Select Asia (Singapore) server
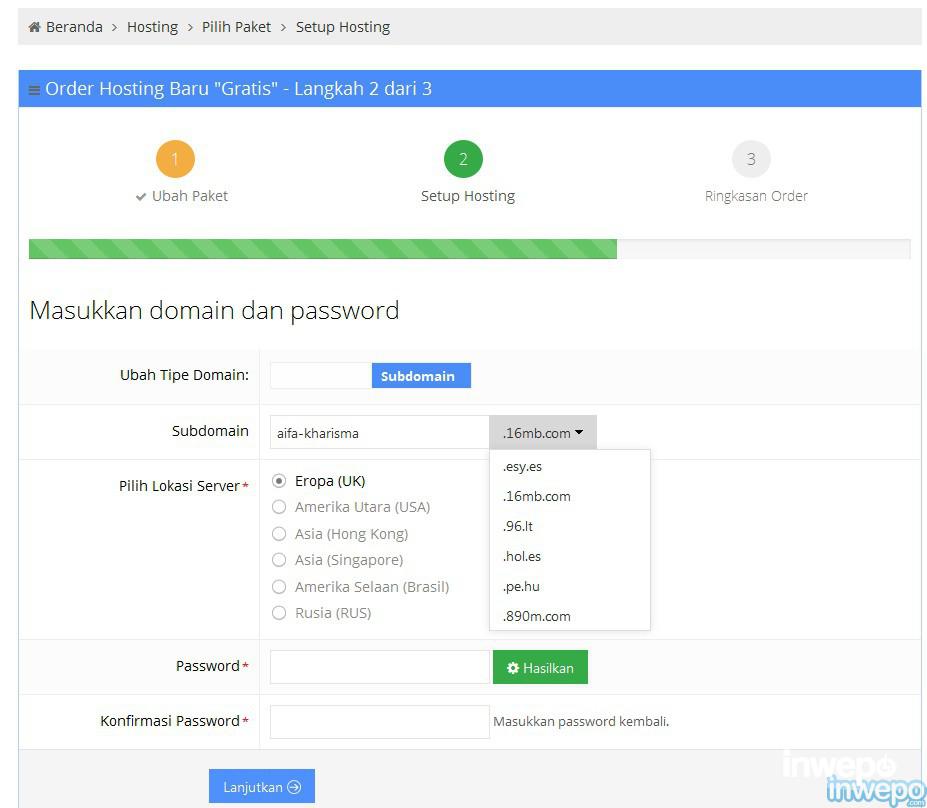This screenshot has height=808, width=927. click(x=279, y=560)
